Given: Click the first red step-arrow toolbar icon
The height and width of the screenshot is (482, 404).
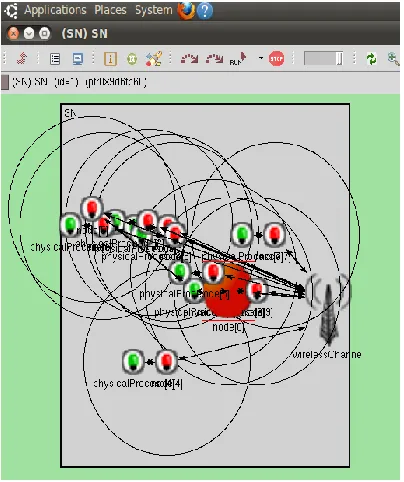Looking at the screenshot, I should [189, 59].
